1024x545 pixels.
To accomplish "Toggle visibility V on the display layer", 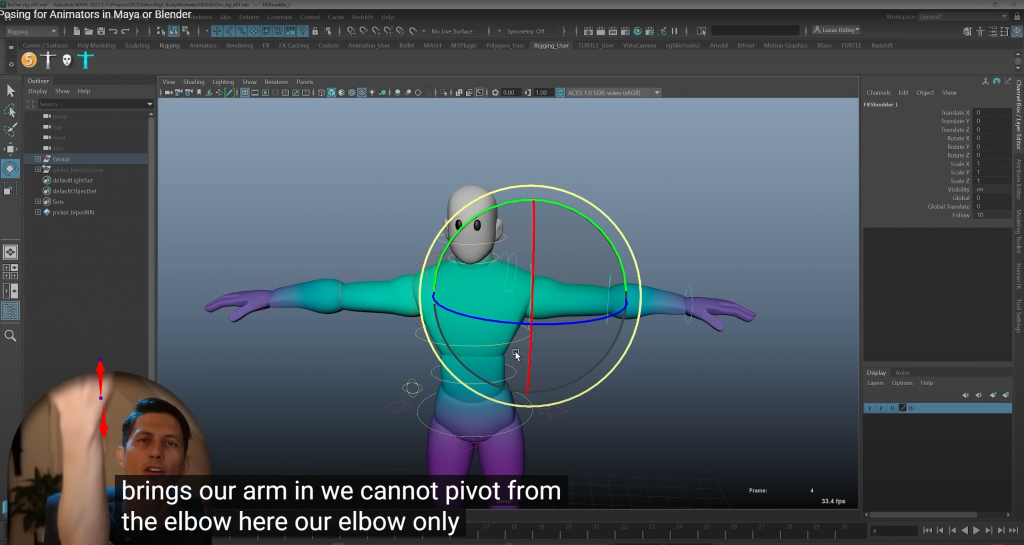I will [870, 408].
